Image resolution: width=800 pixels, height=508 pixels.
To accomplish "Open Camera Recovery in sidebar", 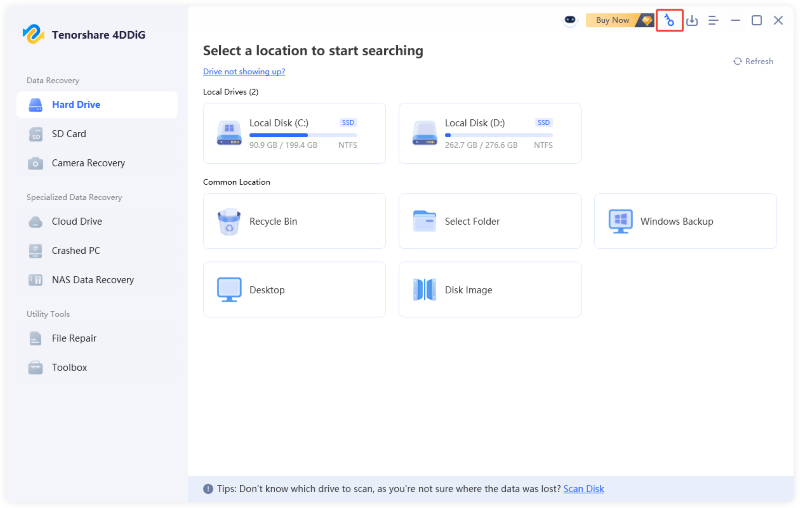I will [x=97, y=163].
